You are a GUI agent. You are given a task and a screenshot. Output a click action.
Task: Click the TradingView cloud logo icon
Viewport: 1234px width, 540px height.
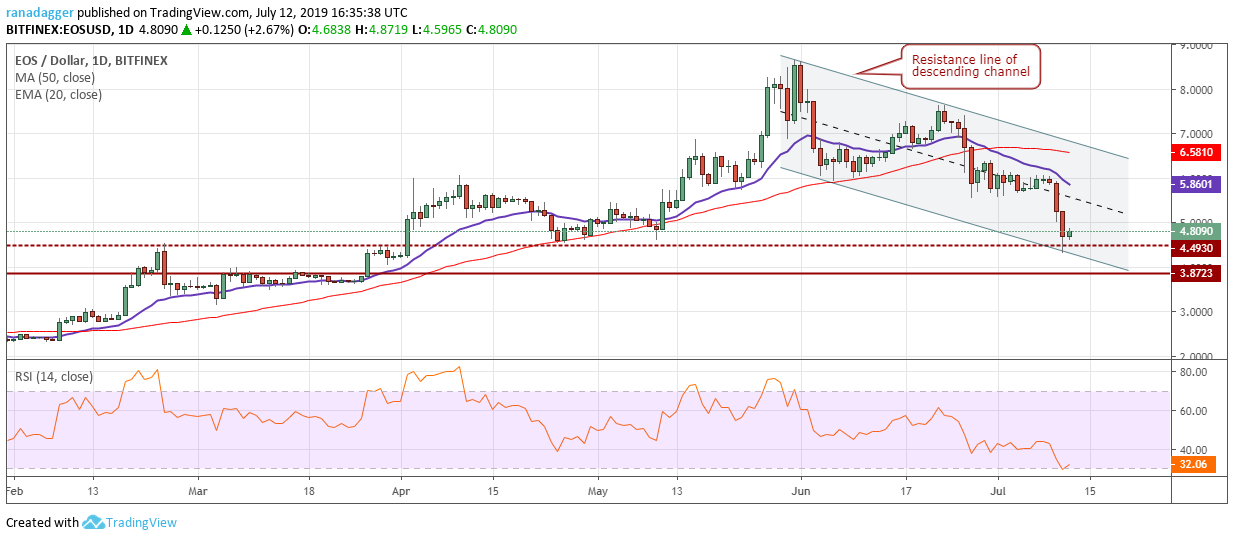(94, 522)
